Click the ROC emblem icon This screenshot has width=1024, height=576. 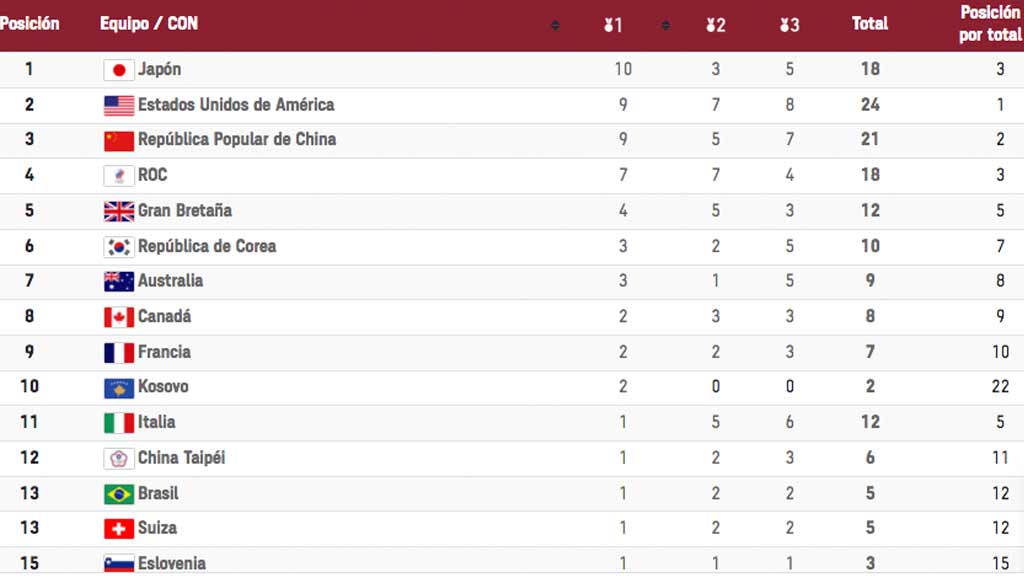[119, 176]
